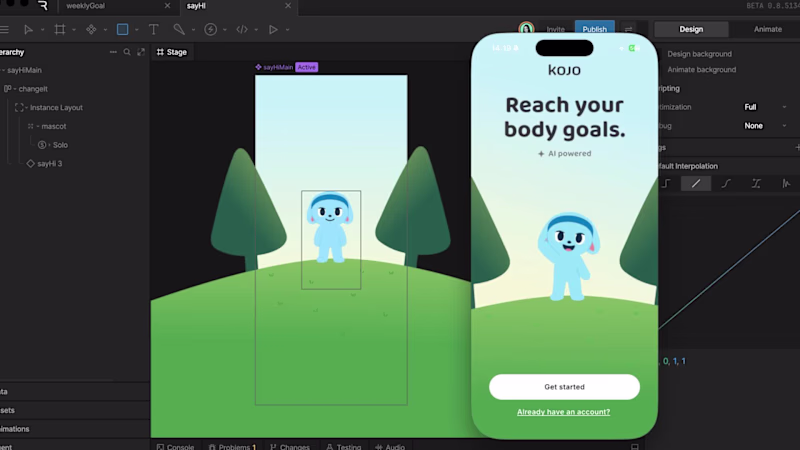
Task: Collapse the Instance Layout tree node
Action: [x=27, y=108]
